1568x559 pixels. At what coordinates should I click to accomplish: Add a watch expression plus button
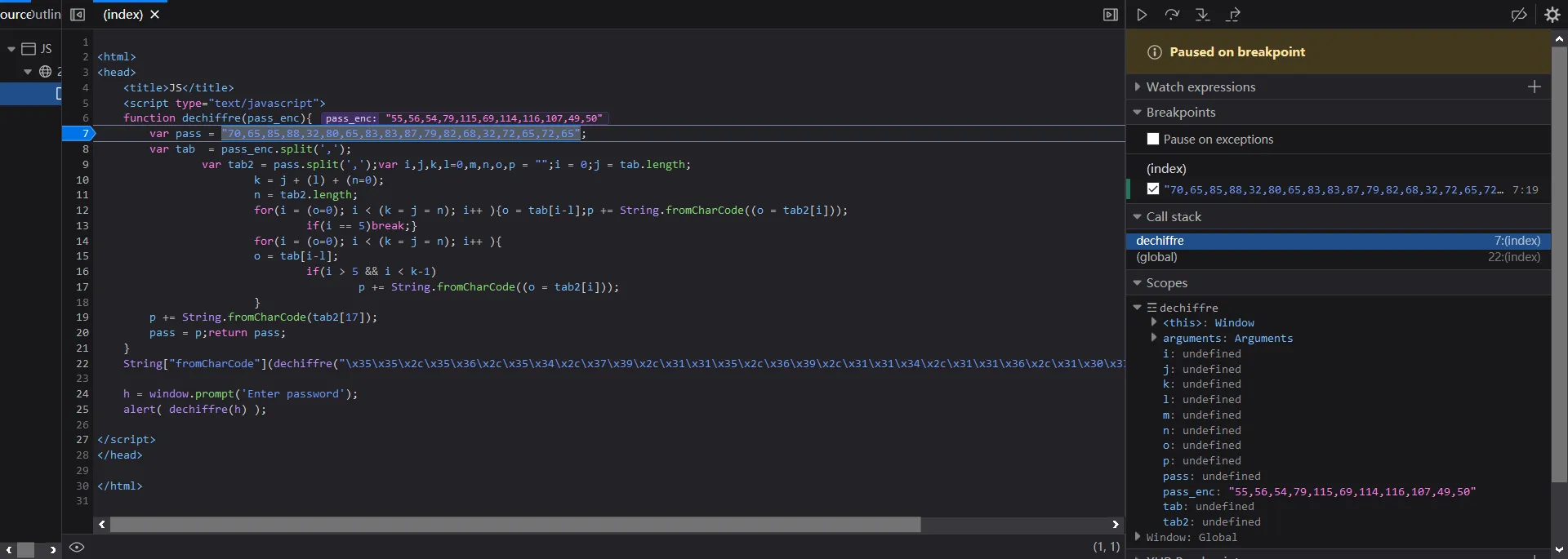tap(1535, 87)
